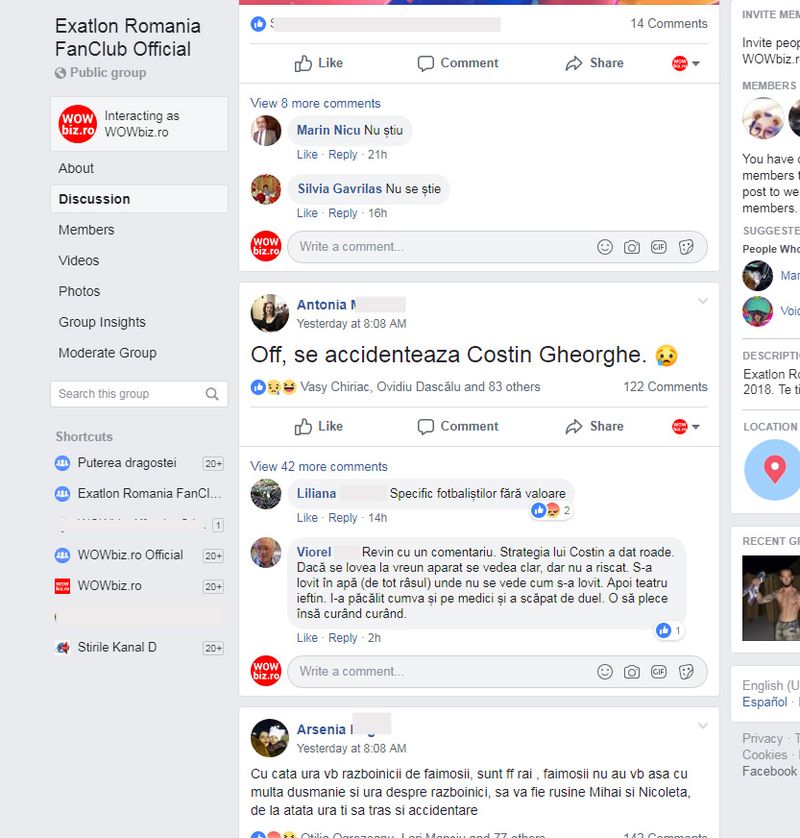Open GIF picker in Antonia's post comment box
The height and width of the screenshot is (838, 800).
[658, 671]
